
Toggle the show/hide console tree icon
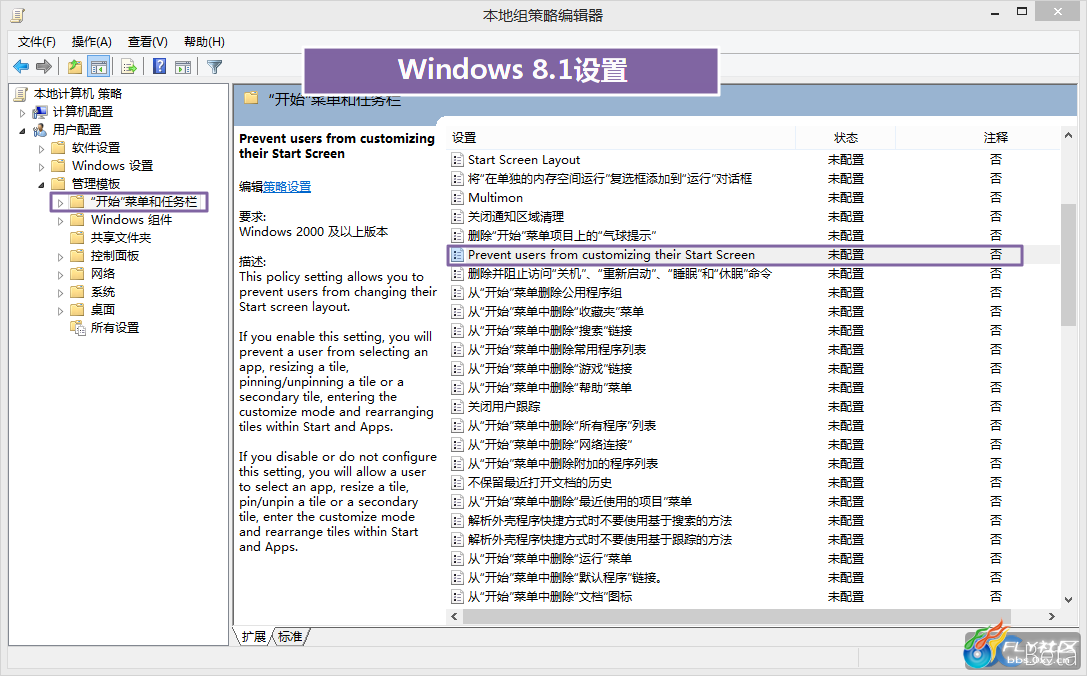(99, 67)
